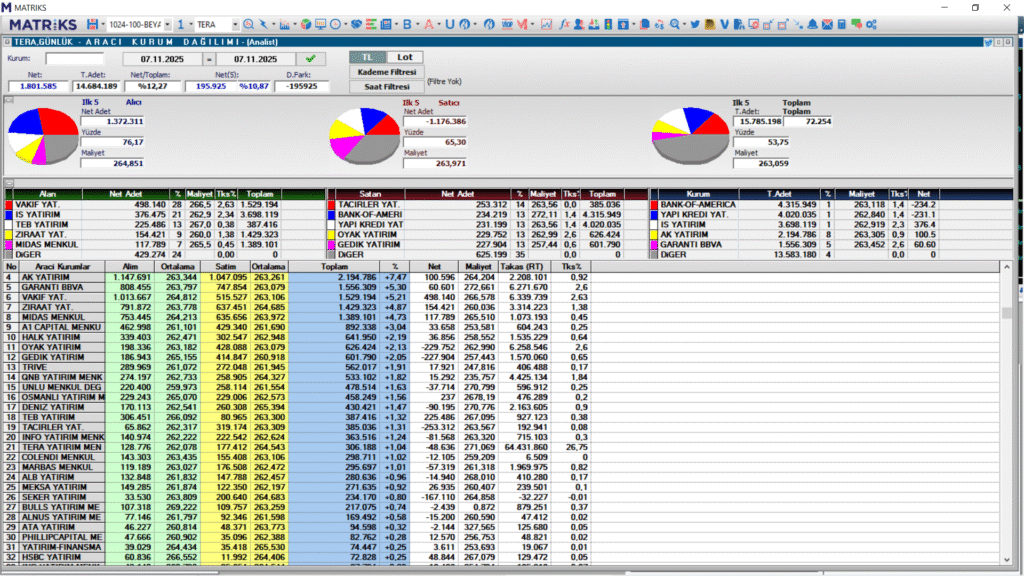Click the zoom magnifier icon near Twitter
1024x576 pixels.
(x=675, y=24)
